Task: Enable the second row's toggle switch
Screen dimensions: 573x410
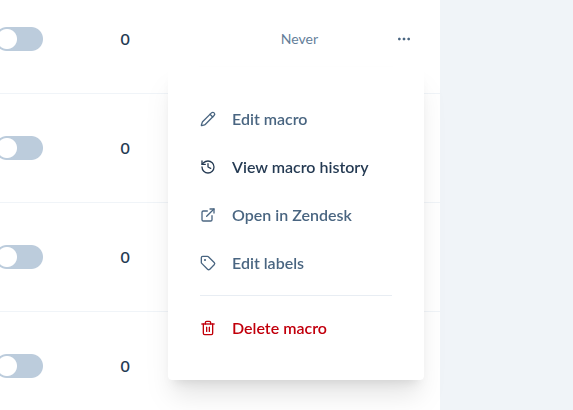Action: [x=21, y=148]
